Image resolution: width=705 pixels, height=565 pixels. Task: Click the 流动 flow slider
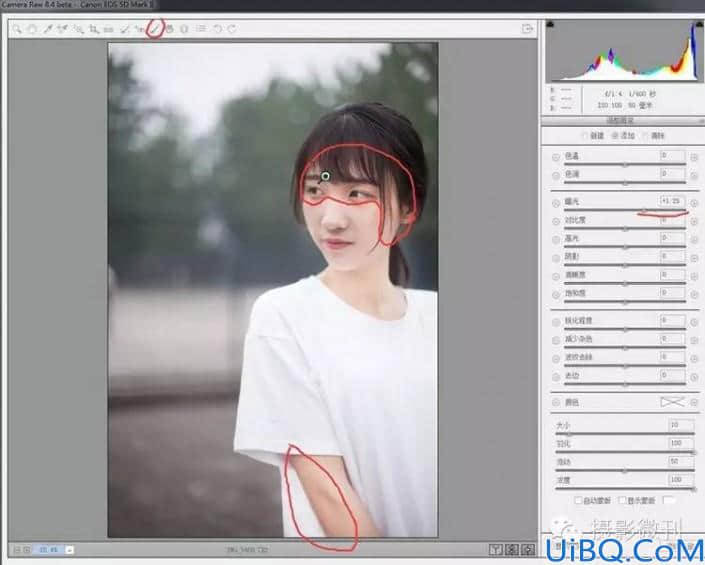coord(625,471)
